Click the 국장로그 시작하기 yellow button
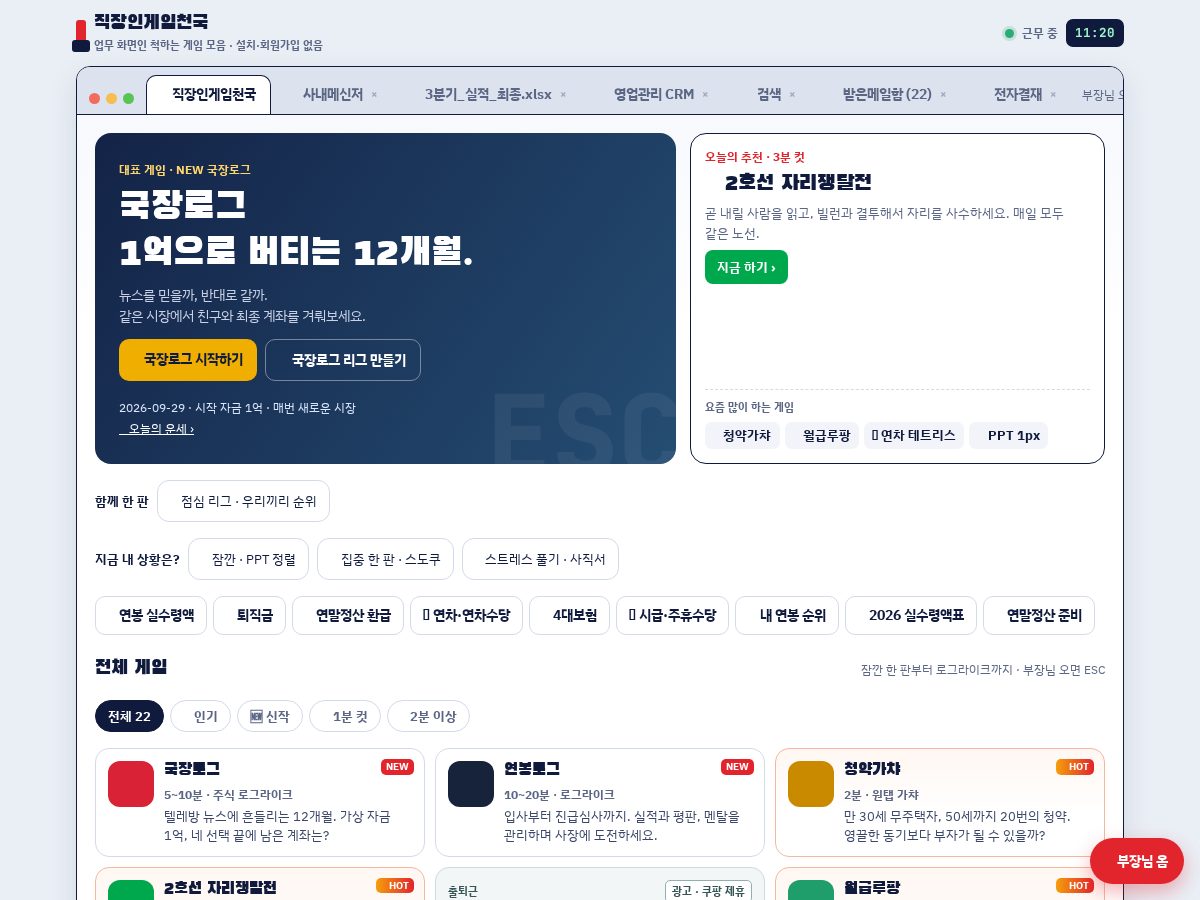This screenshot has height=900, width=1200. [x=188, y=360]
